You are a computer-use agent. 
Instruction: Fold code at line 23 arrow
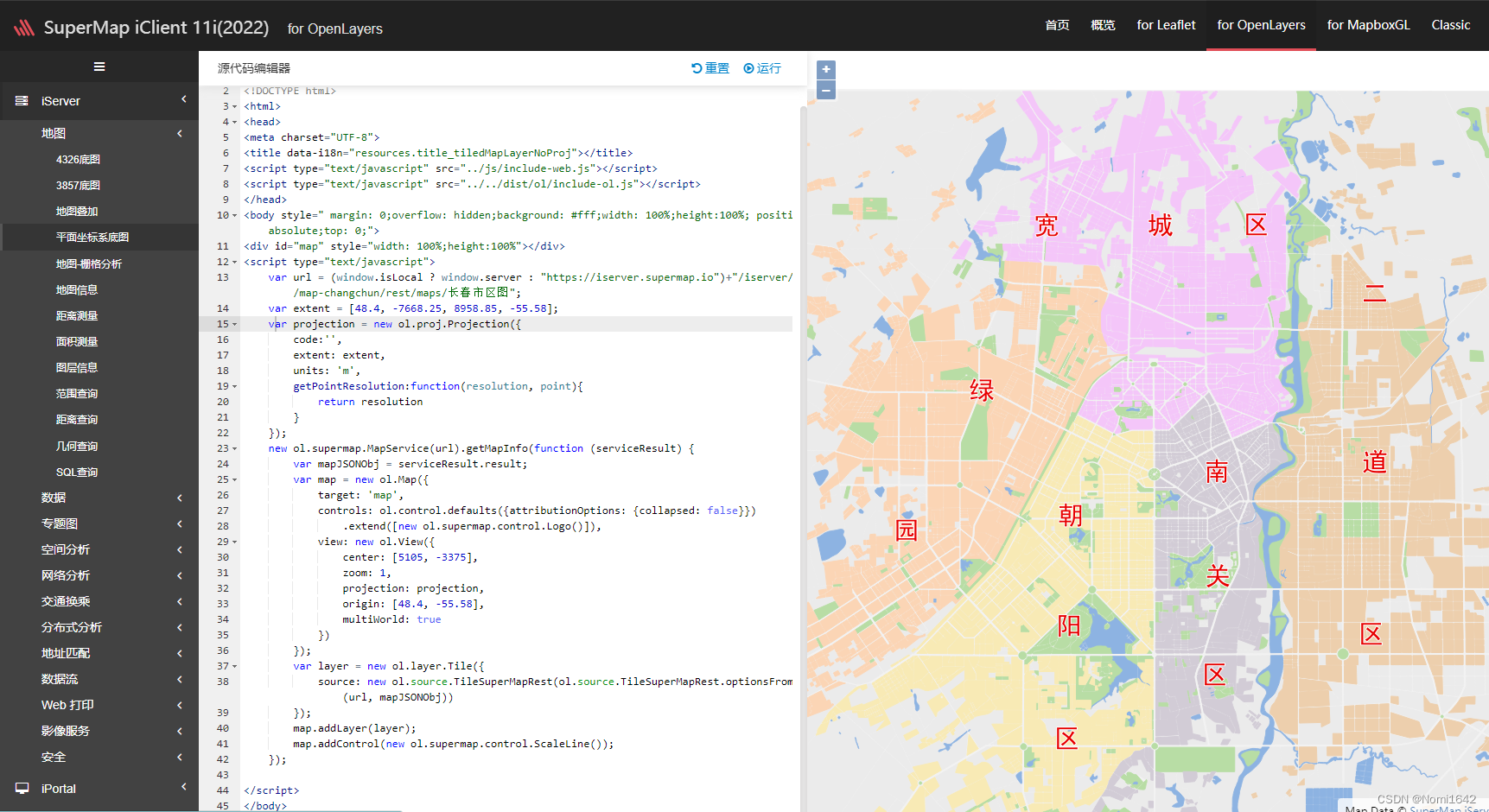point(235,449)
